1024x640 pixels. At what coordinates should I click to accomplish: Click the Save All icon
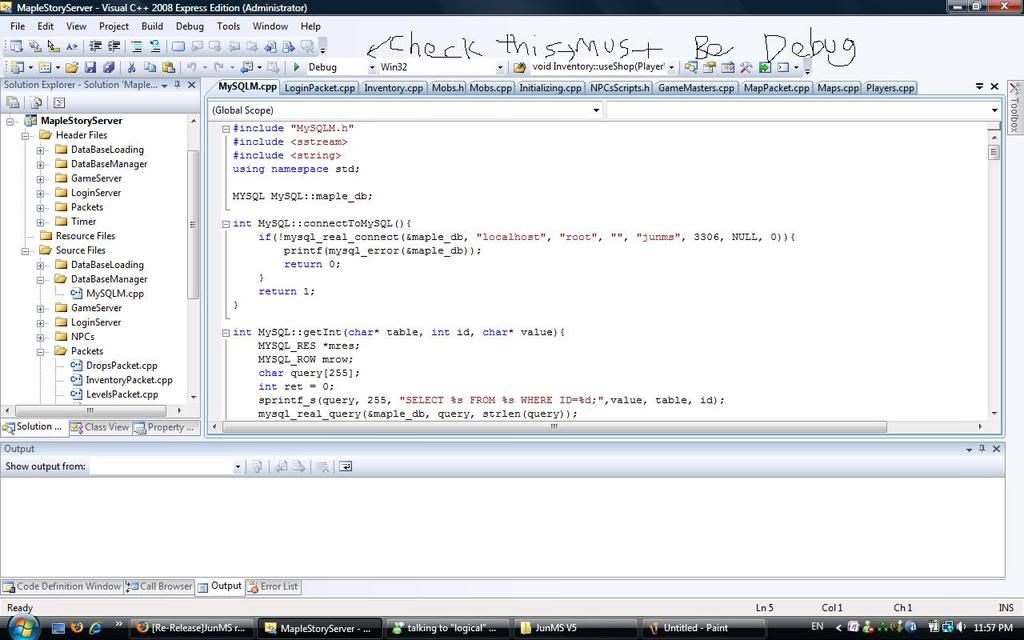108,67
